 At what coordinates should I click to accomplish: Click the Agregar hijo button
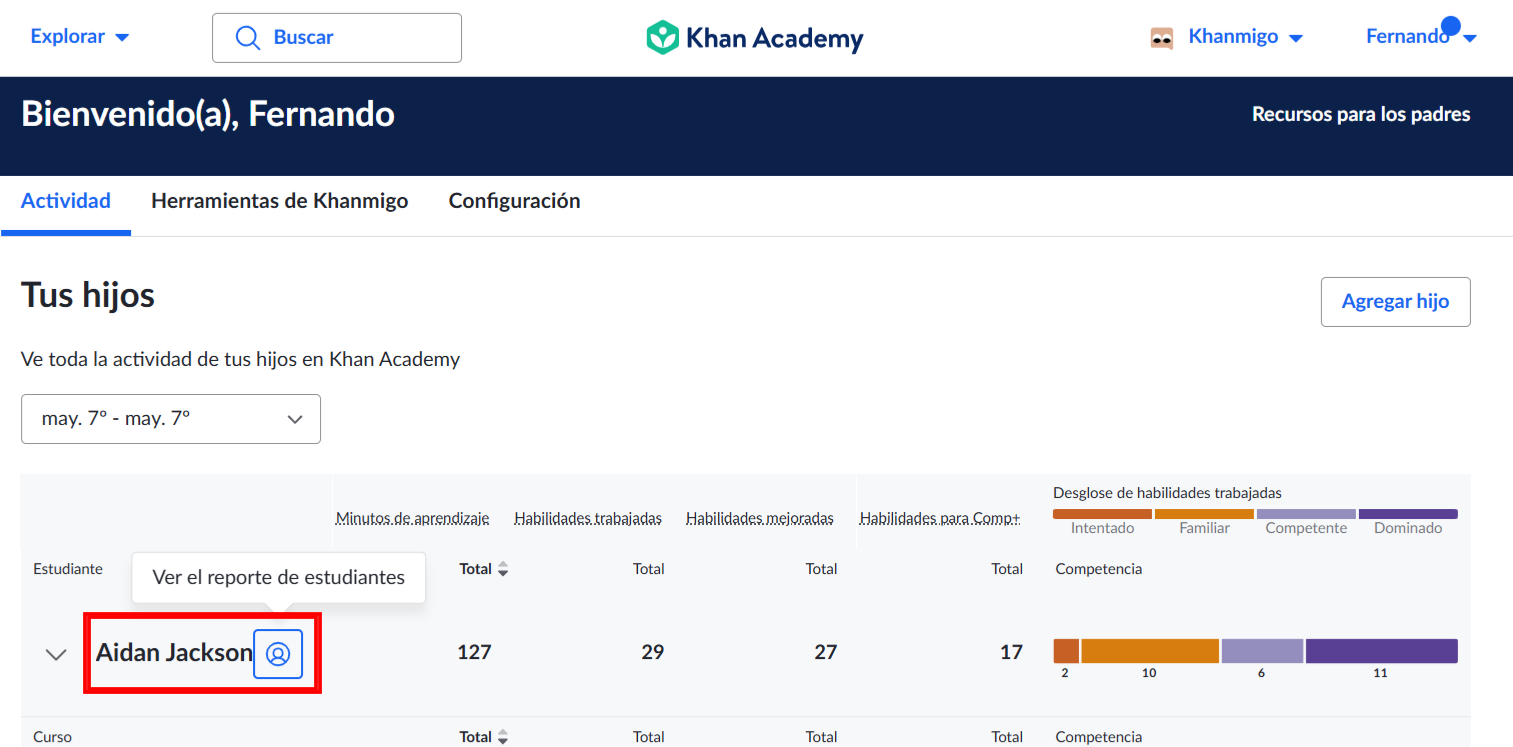(x=1395, y=302)
